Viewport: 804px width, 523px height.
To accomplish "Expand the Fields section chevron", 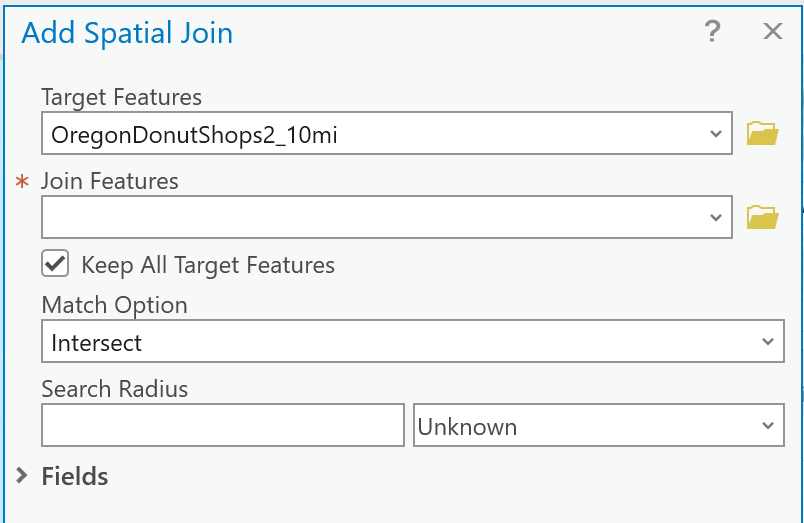I will (x=23, y=476).
